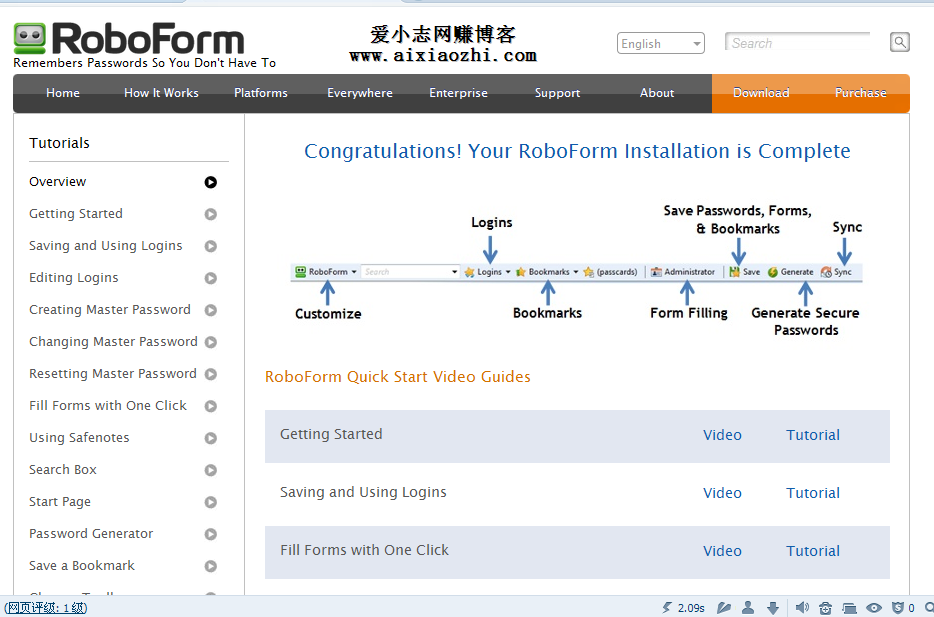Open the How It Works menu
Viewport: 934px width, 617px height.
pos(161,93)
